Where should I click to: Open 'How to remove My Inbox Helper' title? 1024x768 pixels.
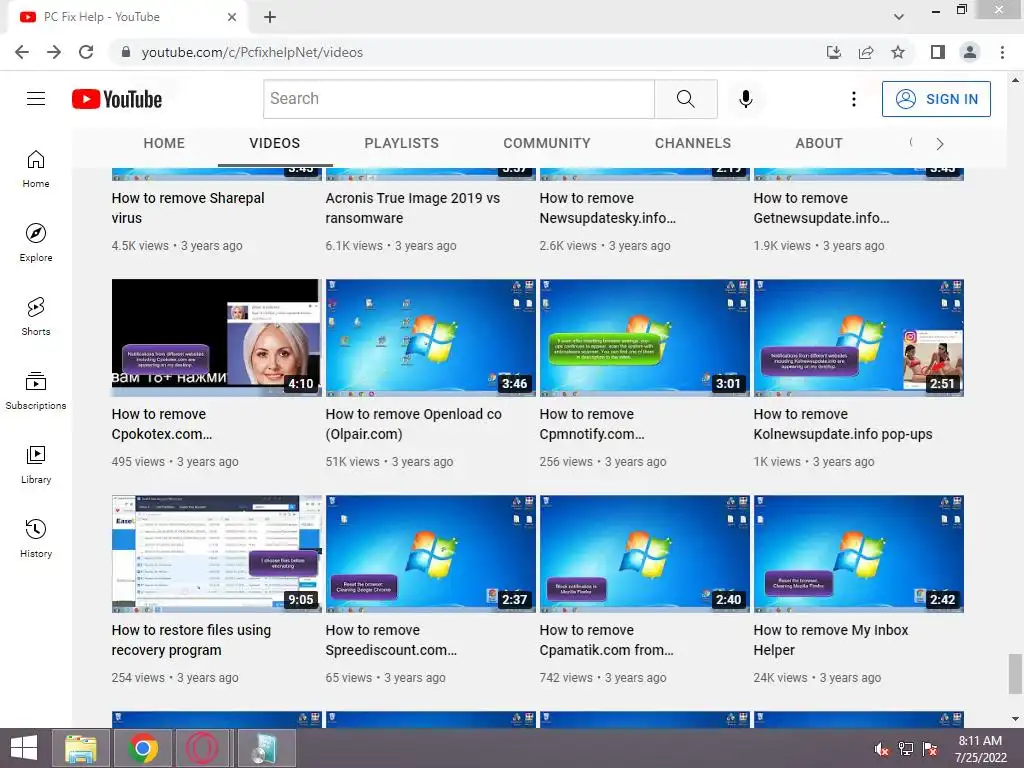[x=831, y=640]
